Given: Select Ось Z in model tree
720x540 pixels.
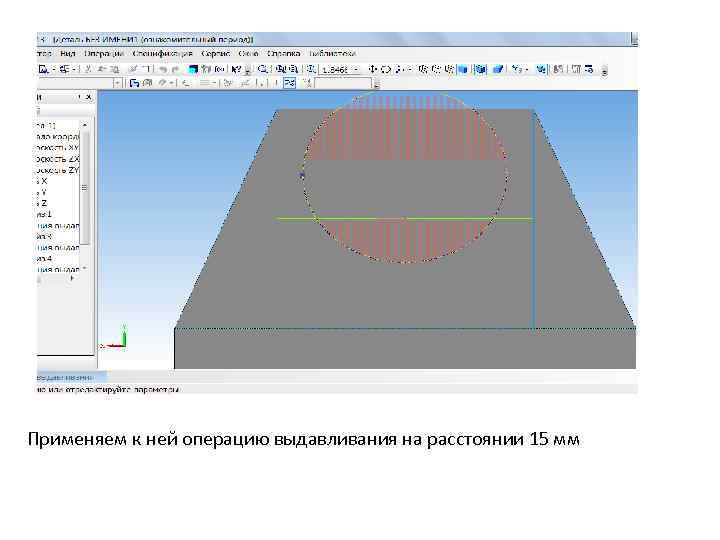Looking at the screenshot, I should [42, 203].
